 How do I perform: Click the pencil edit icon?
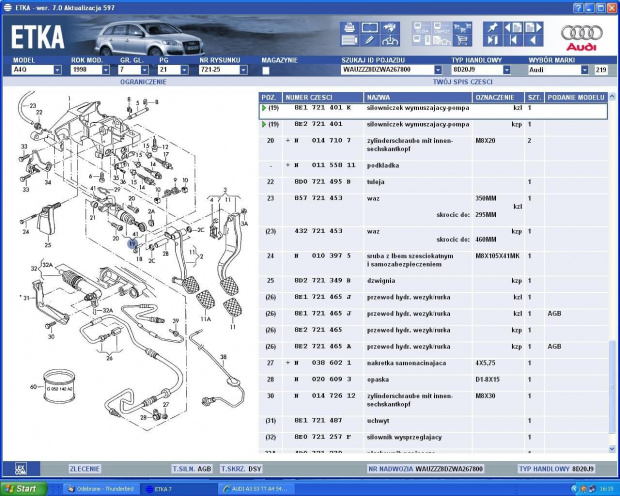[370, 40]
